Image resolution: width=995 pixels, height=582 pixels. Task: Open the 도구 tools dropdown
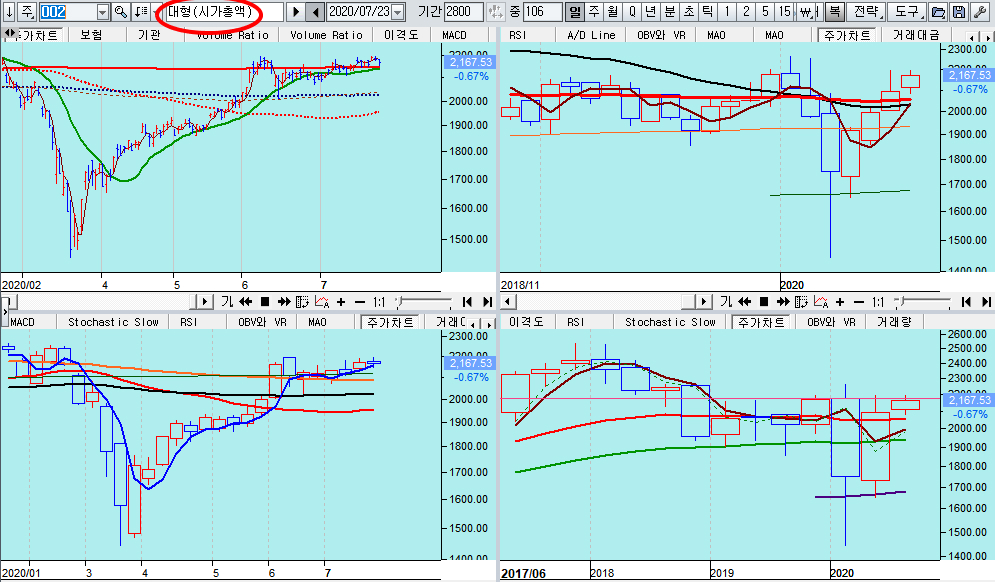pyautogui.click(x=907, y=11)
